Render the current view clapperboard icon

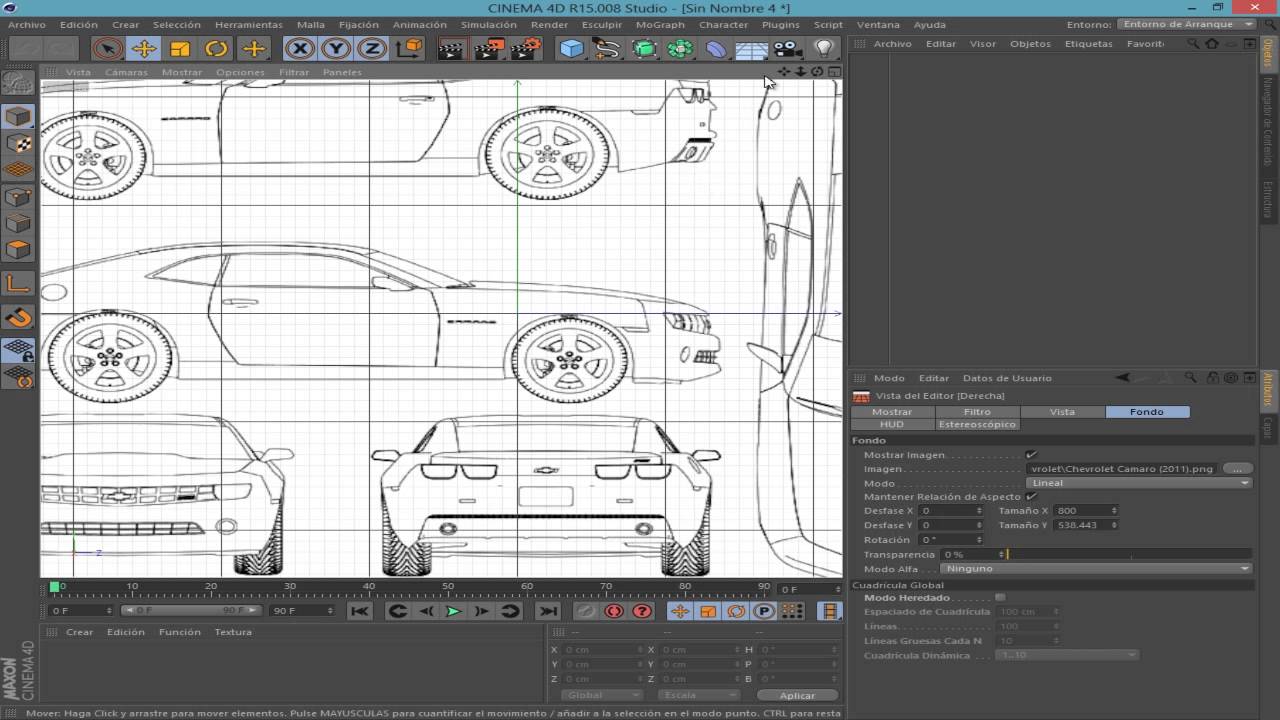pyautogui.click(x=452, y=48)
